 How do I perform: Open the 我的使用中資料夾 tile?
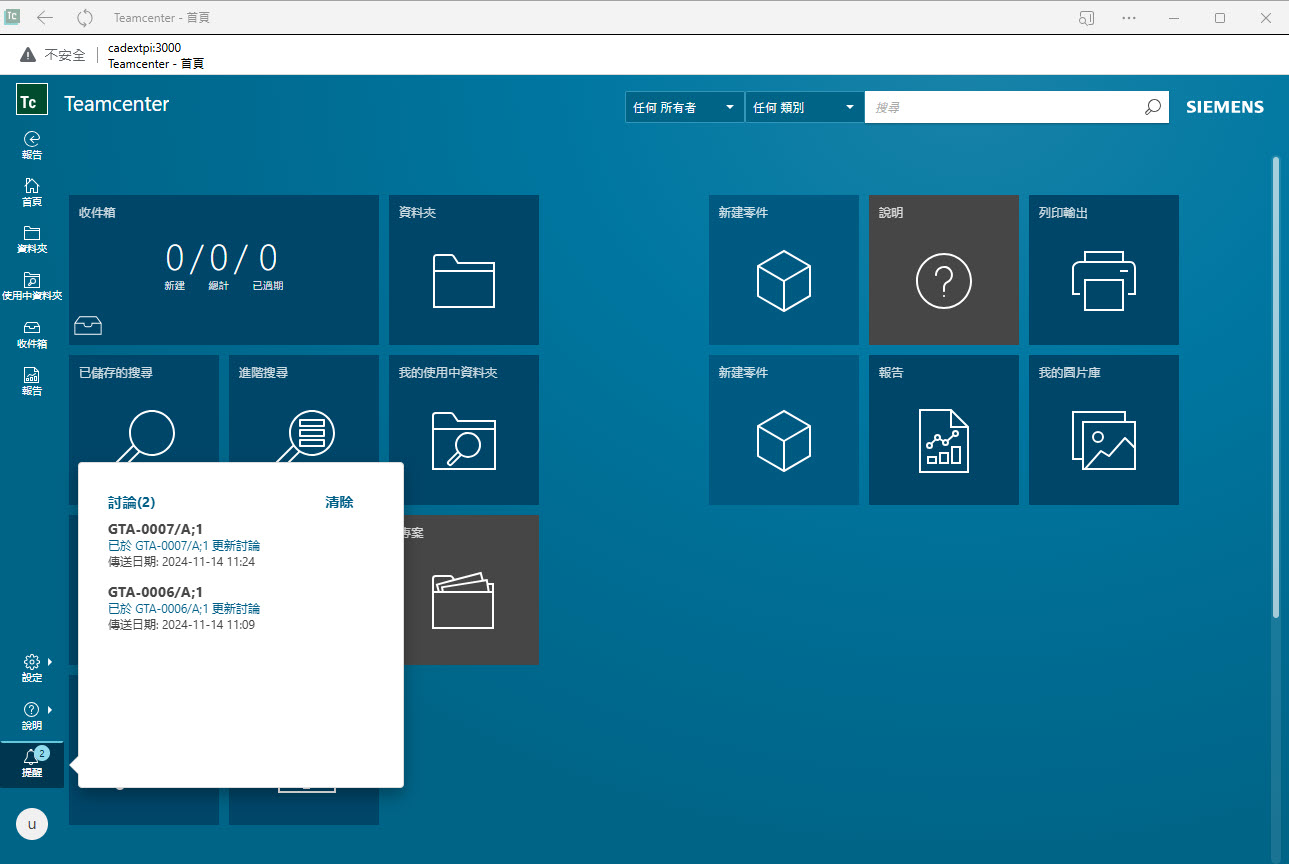pos(464,430)
